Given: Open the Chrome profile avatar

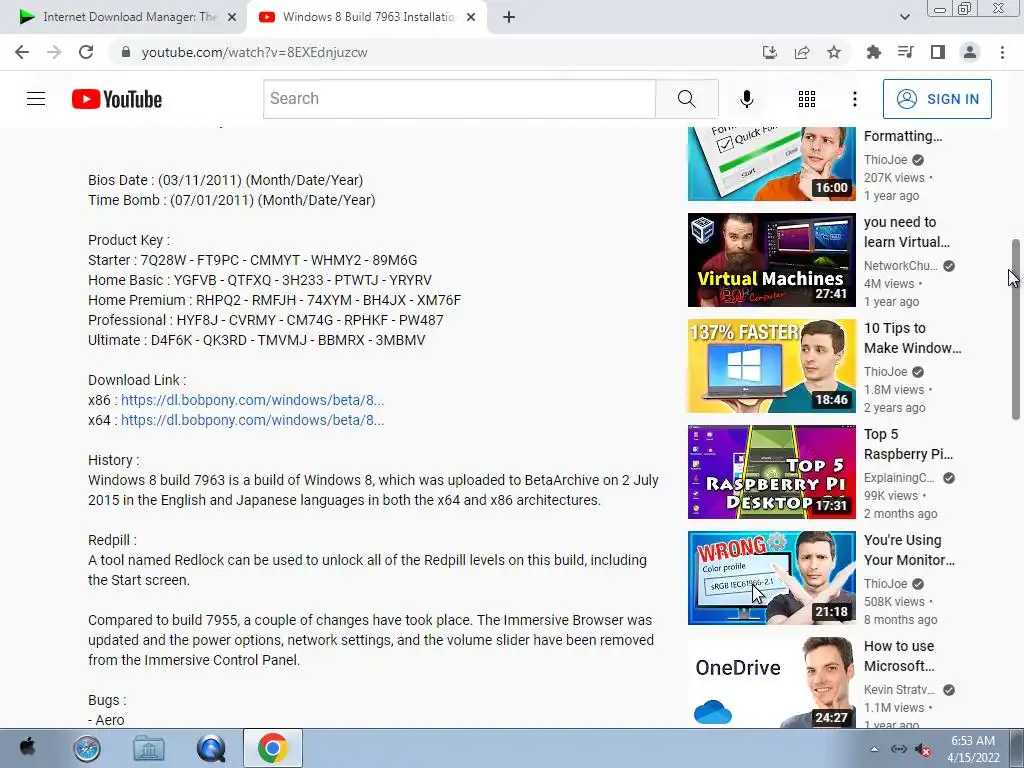Looking at the screenshot, I should pyautogui.click(x=970, y=52).
